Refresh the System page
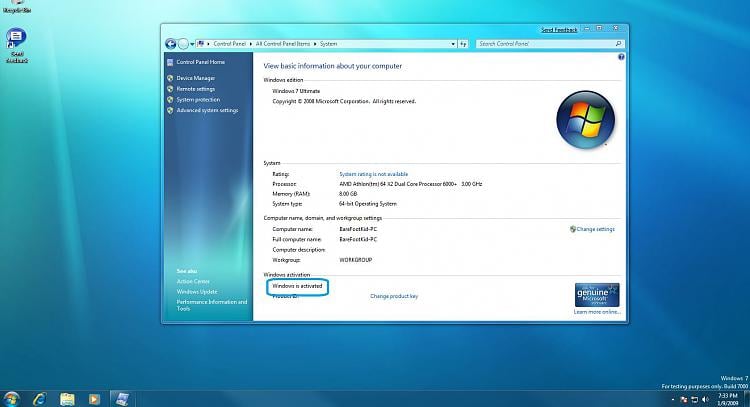Screen dimensions: 750x407 pyautogui.click(x=463, y=44)
